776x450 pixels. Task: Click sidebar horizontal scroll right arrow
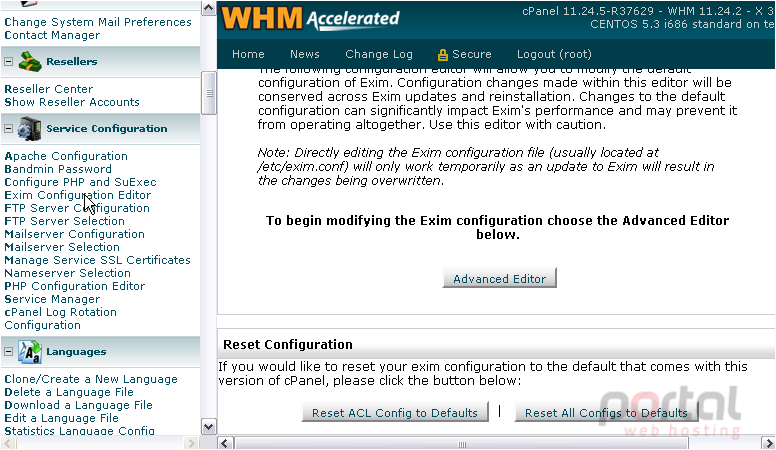coord(191,443)
